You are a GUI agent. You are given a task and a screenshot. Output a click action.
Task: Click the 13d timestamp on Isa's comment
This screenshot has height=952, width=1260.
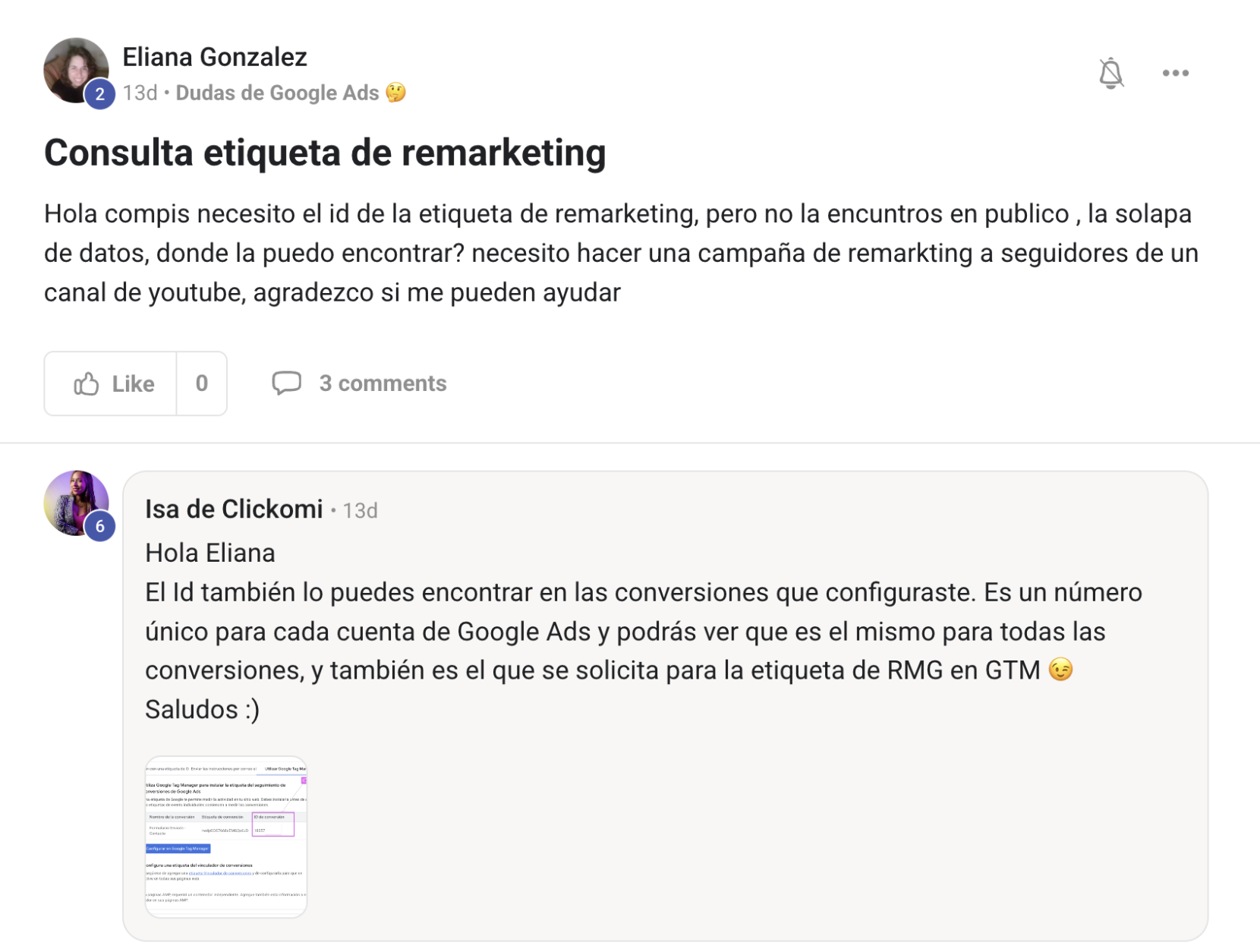click(x=360, y=511)
